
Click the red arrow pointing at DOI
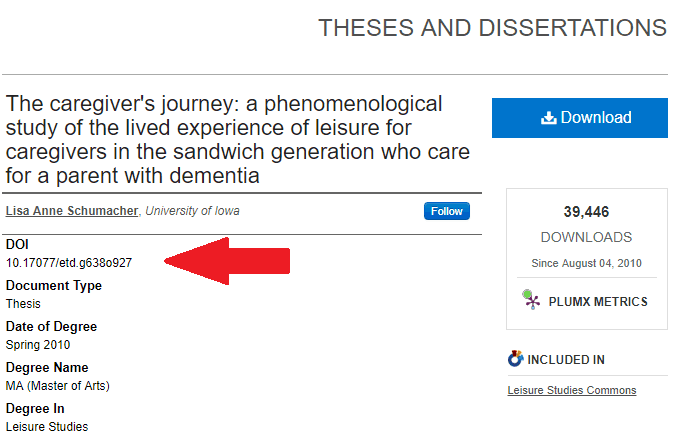(227, 261)
